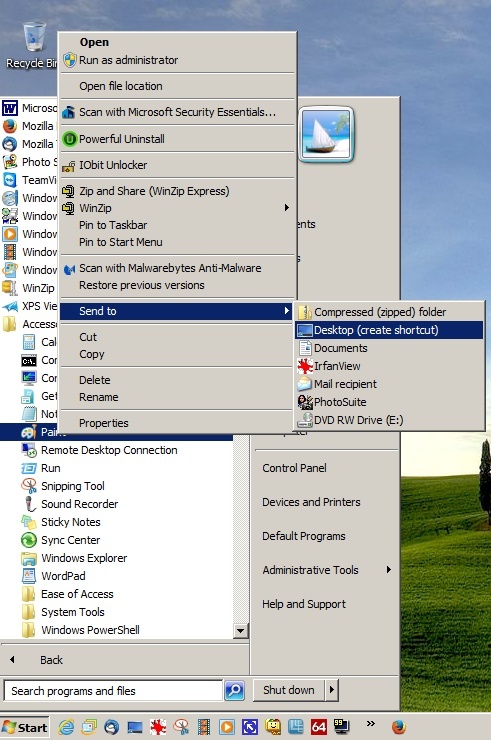Launch IrfanView from the taskbar

point(158,727)
